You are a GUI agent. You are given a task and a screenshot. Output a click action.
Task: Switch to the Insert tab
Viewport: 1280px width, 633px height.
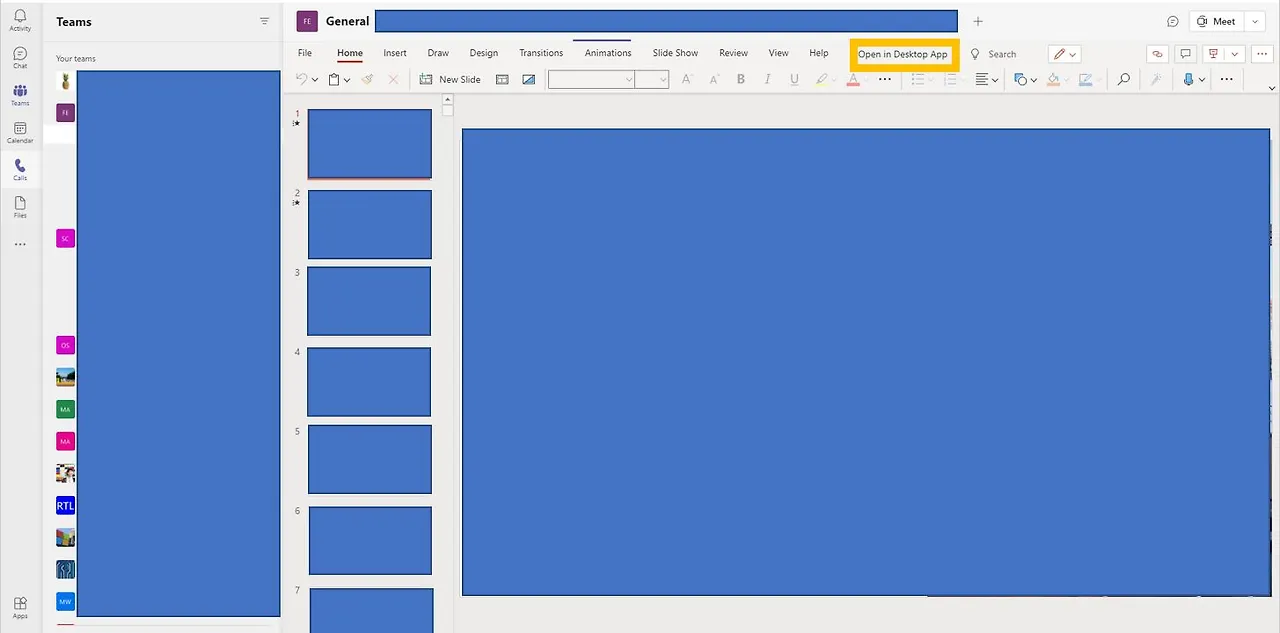(x=395, y=53)
